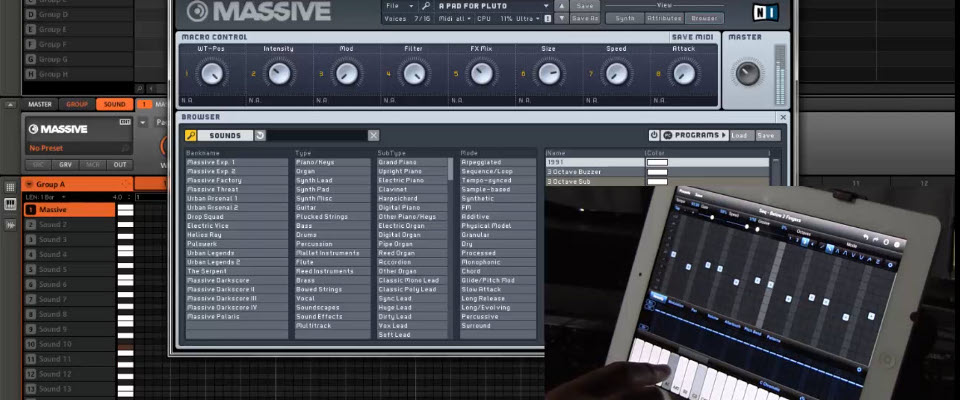Click the Master volume knob
This screenshot has height=400, width=960.
pyautogui.click(x=747, y=74)
